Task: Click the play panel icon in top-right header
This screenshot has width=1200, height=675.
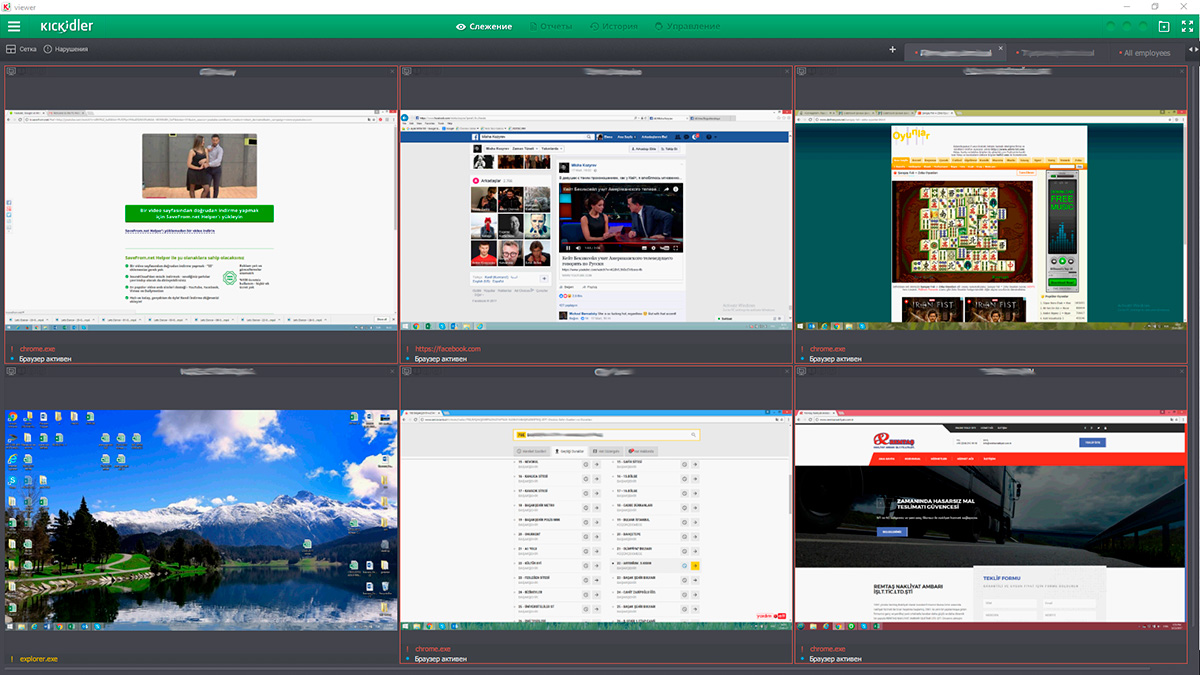Action: (x=1163, y=27)
